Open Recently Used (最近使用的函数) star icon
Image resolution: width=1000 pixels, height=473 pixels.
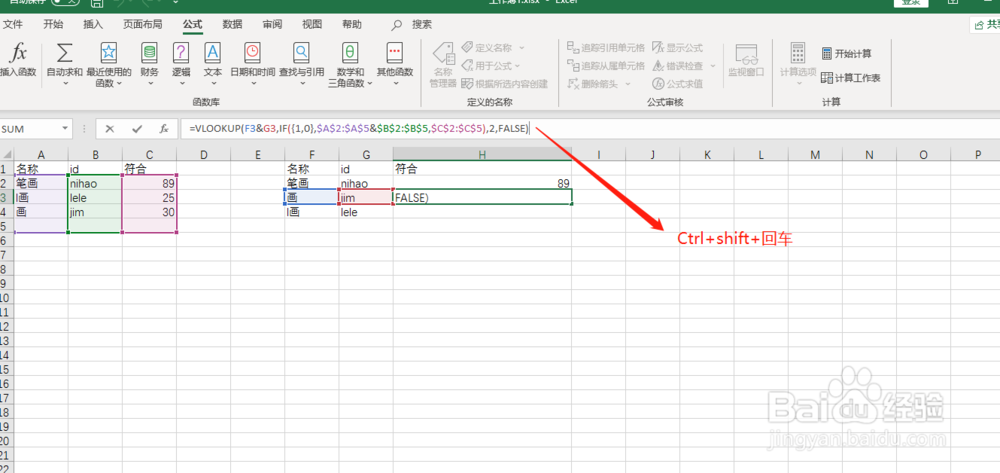(x=109, y=53)
